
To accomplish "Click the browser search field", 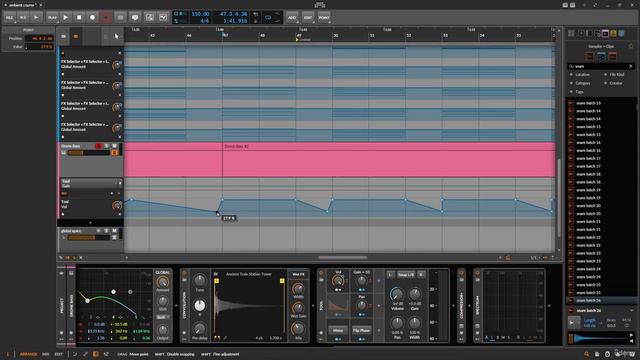I will (601, 66).
